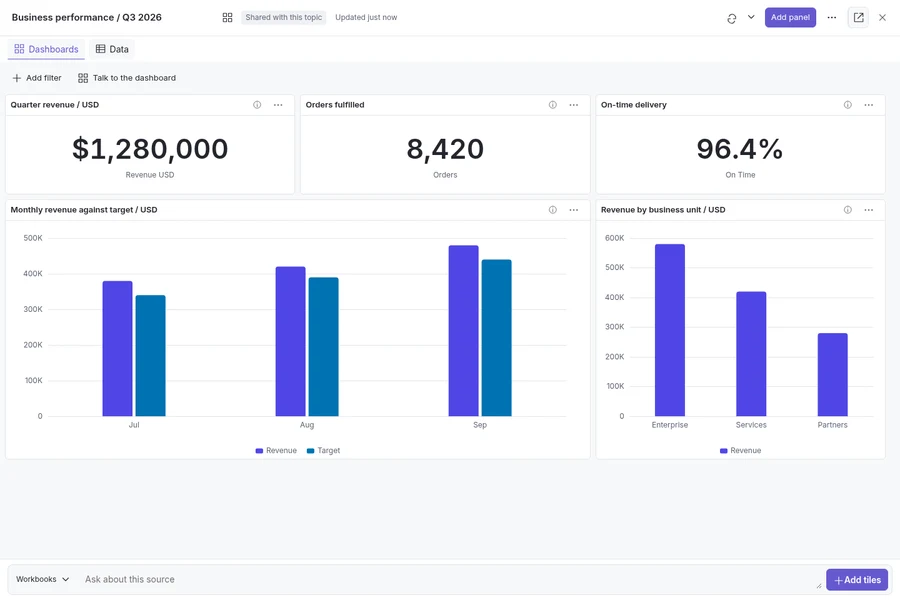Click the 8,420 orders value
This screenshot has height=600, width=900.
445,149
